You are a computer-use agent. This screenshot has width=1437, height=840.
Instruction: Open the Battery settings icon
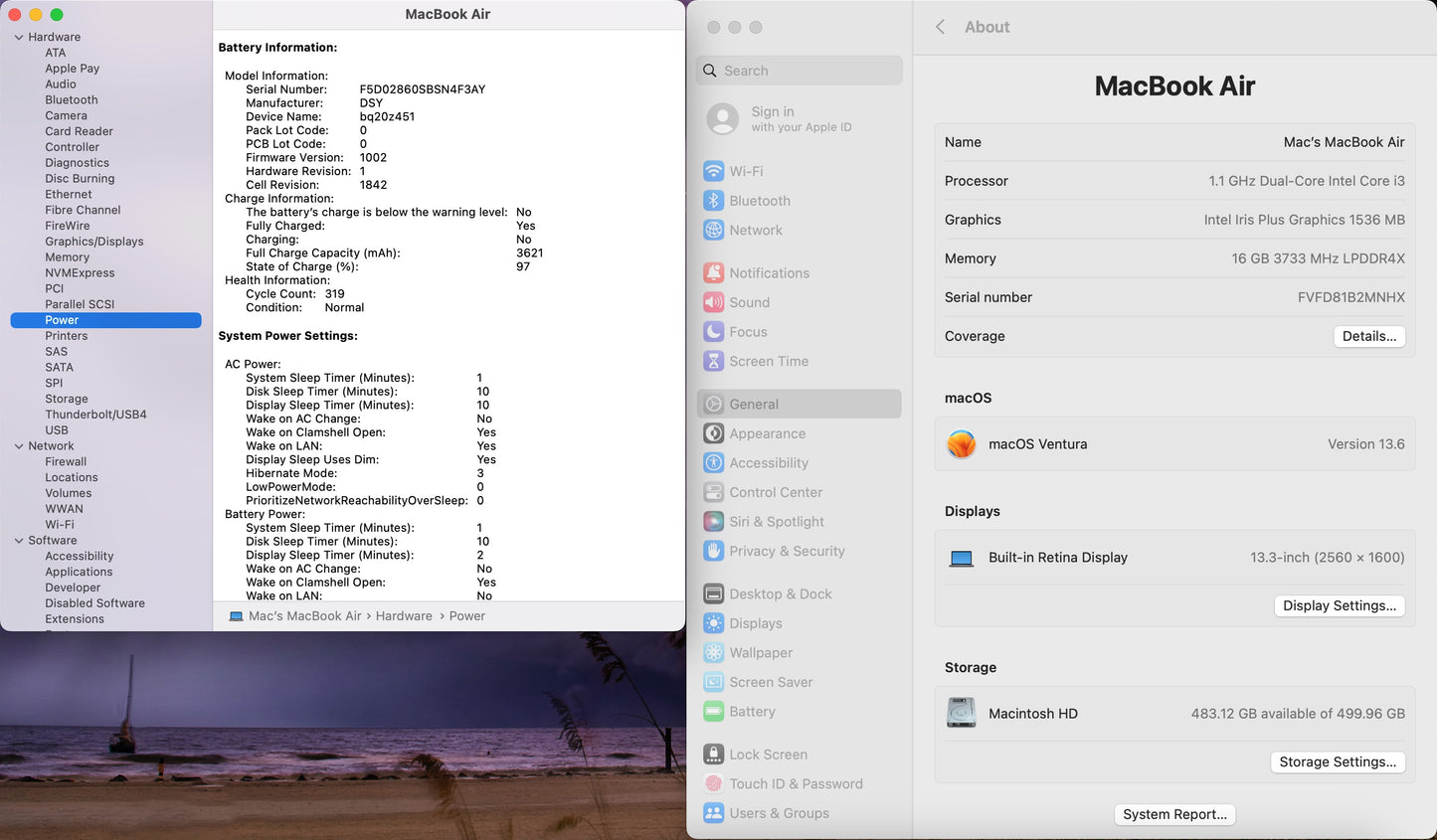[713, 712]
